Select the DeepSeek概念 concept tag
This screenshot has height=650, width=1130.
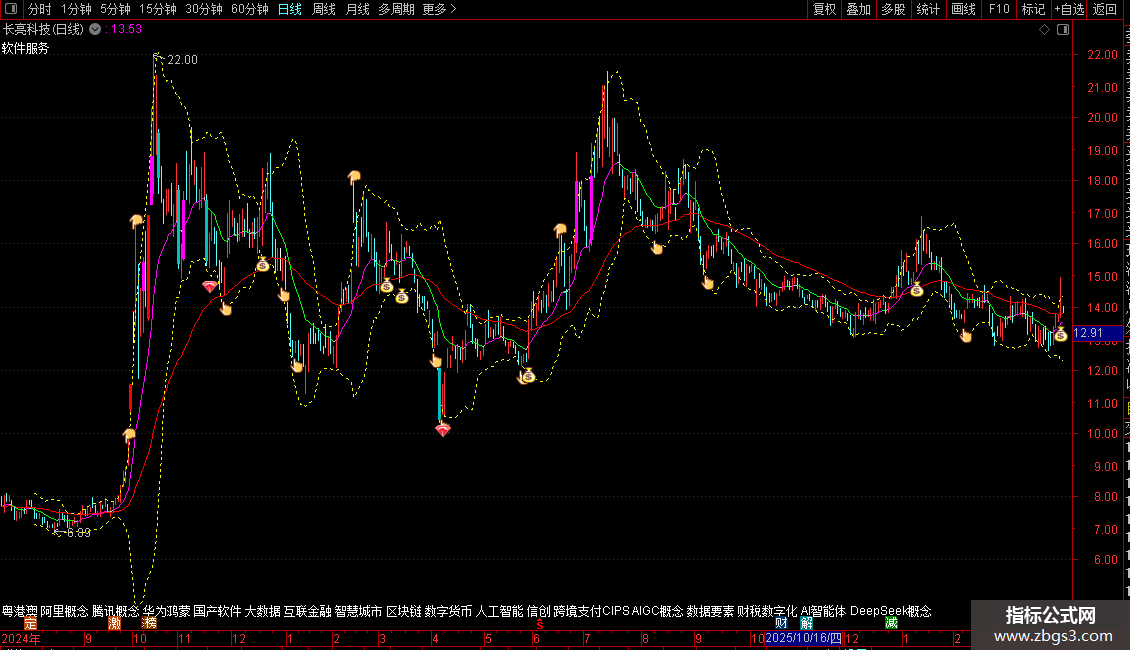coord(890,611)
